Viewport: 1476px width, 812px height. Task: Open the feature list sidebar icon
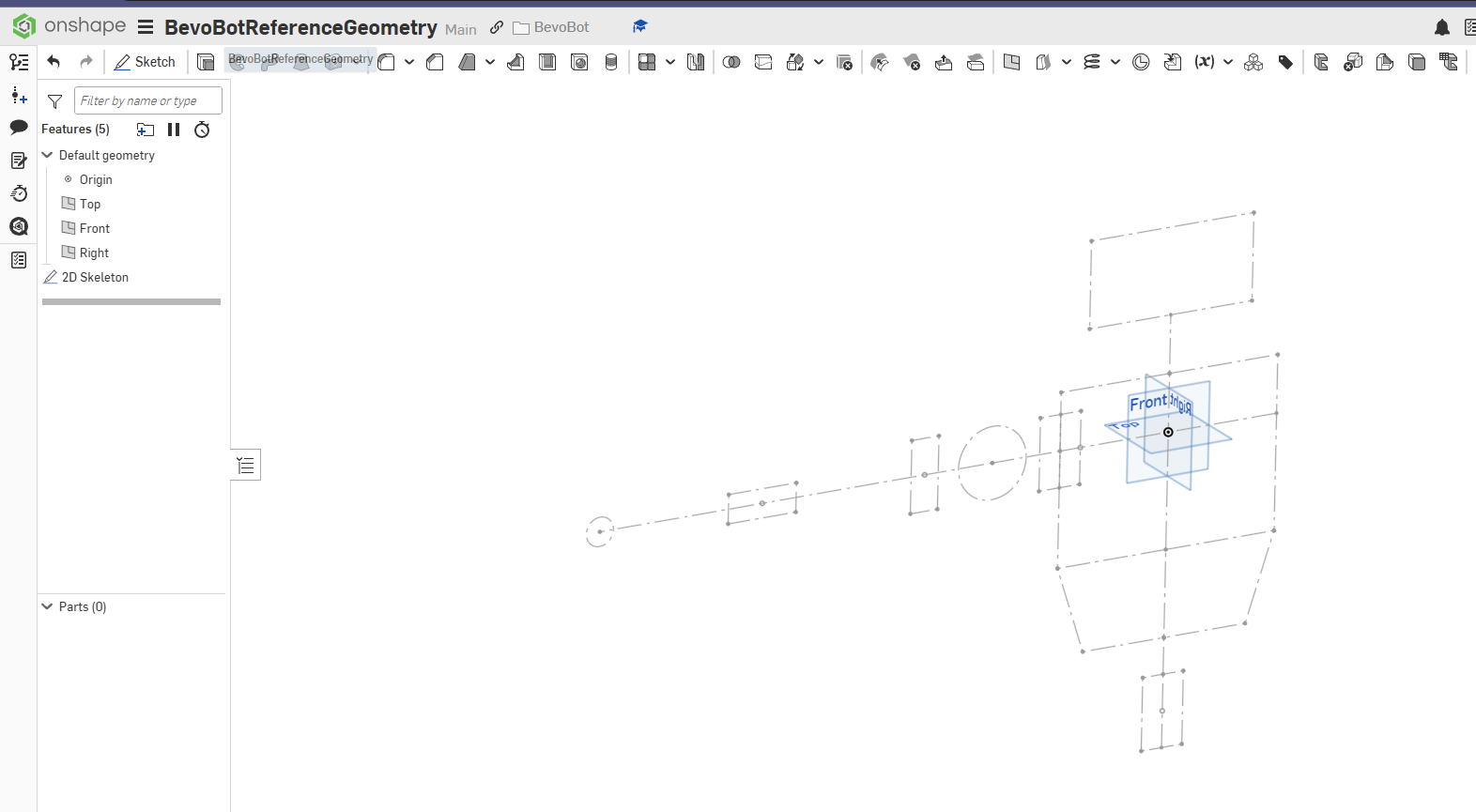[19, 62]
